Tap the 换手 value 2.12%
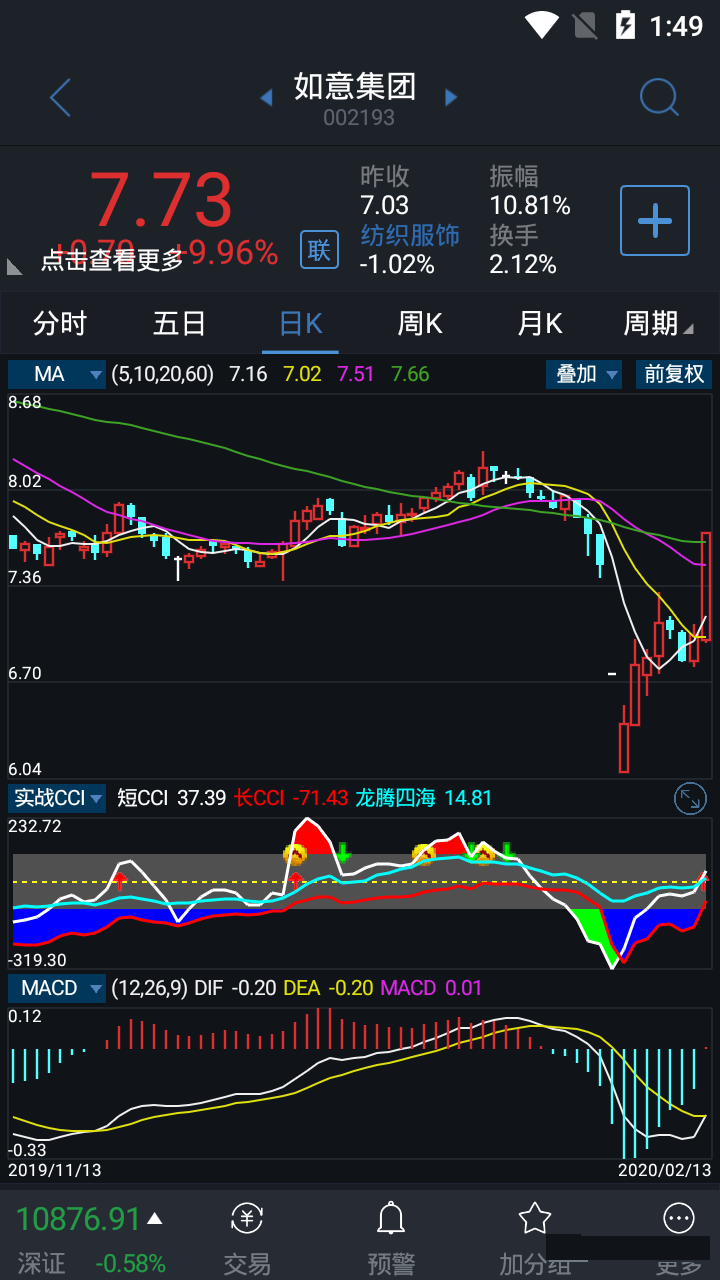Screen dimensions: 720x1280 (x=523, y=264)
